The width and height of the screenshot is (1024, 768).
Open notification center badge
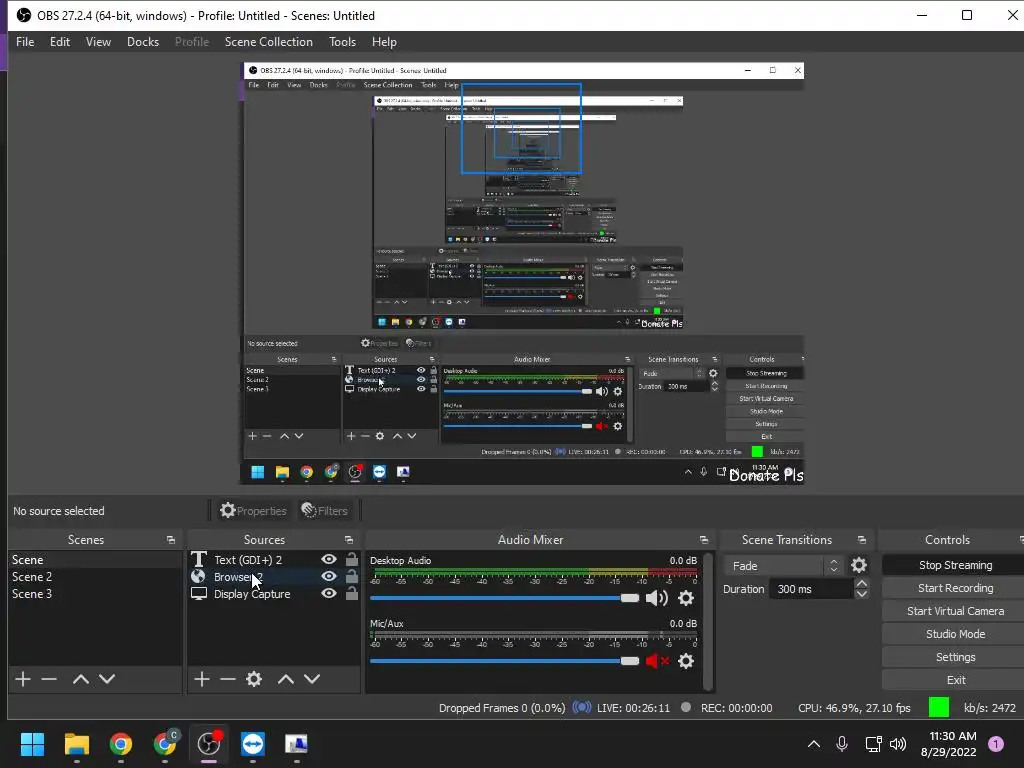[996, 743]
